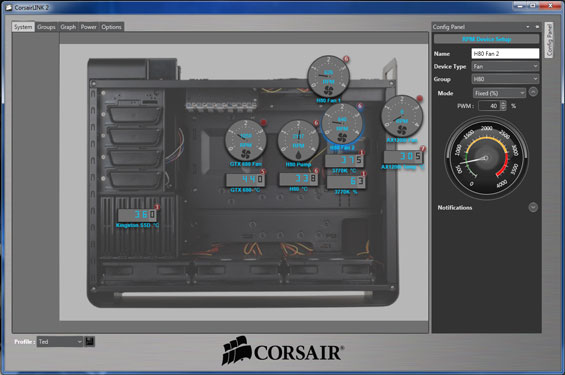This screenshot has width=565, height=375.
Task: Switch to the Graph tab
Action: click(68, 27)
